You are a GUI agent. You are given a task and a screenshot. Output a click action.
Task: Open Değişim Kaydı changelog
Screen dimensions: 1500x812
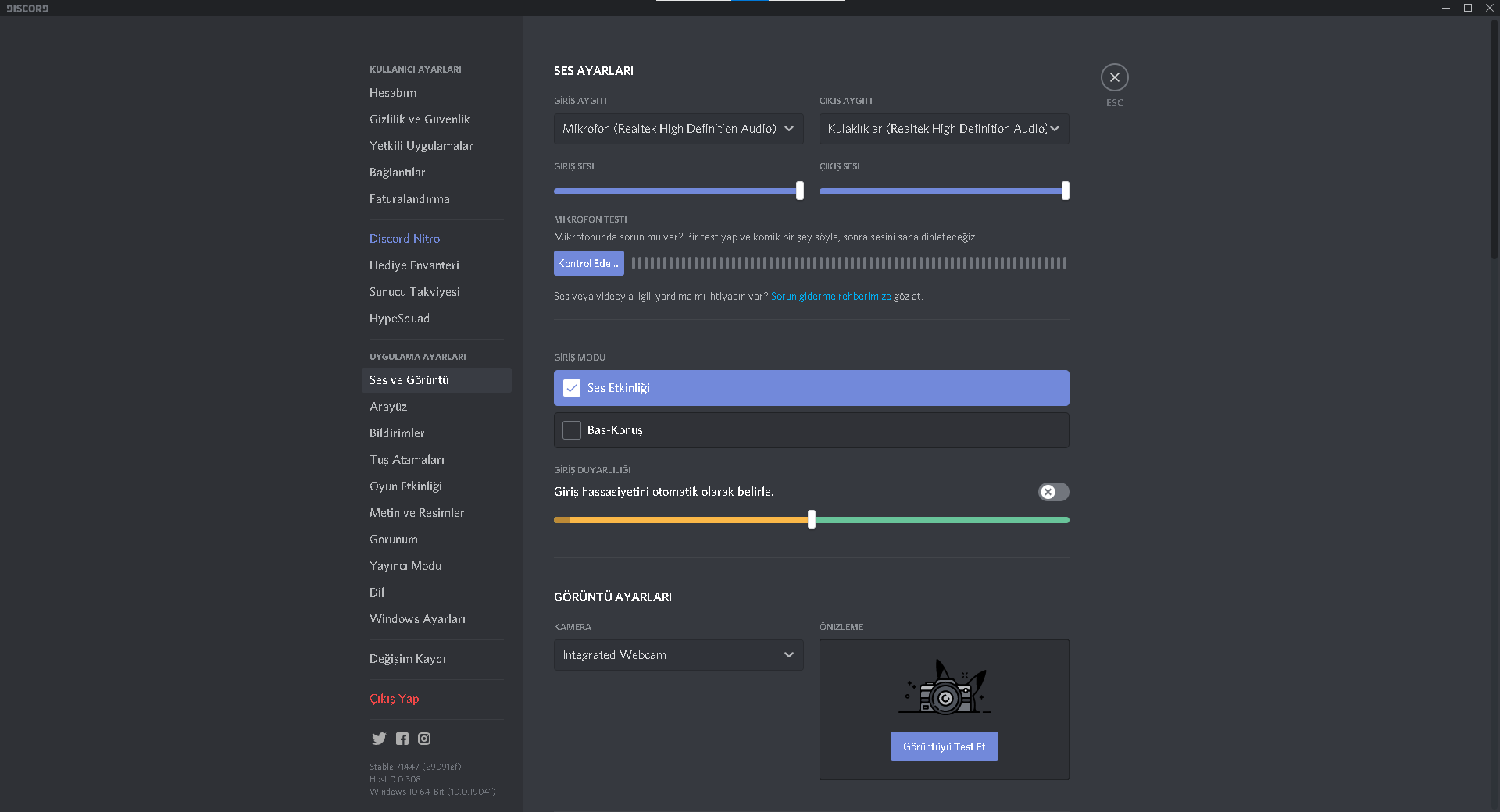pos(437,659)
